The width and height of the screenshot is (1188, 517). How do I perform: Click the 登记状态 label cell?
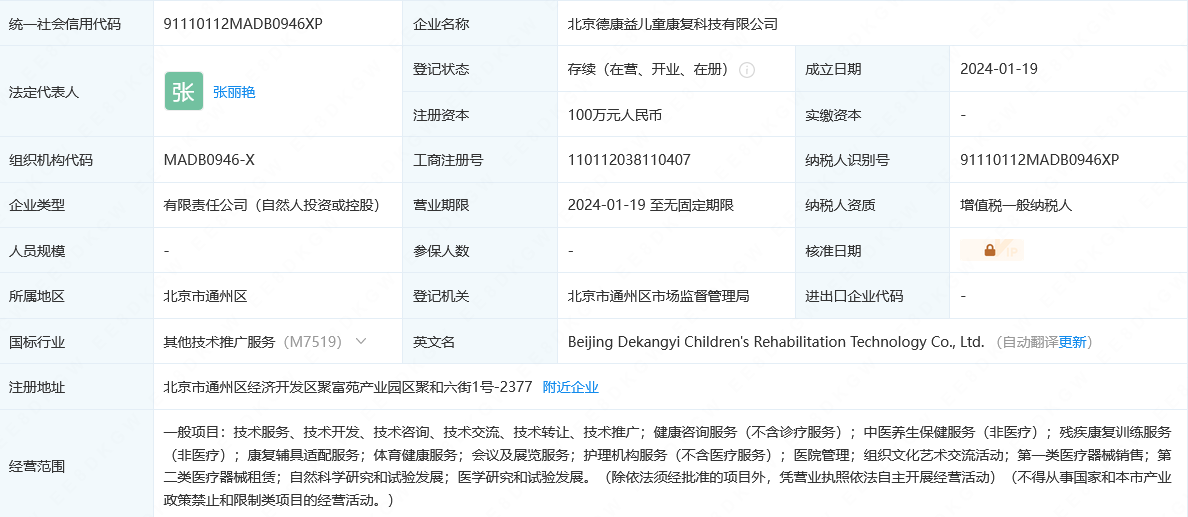click(480, 69)
